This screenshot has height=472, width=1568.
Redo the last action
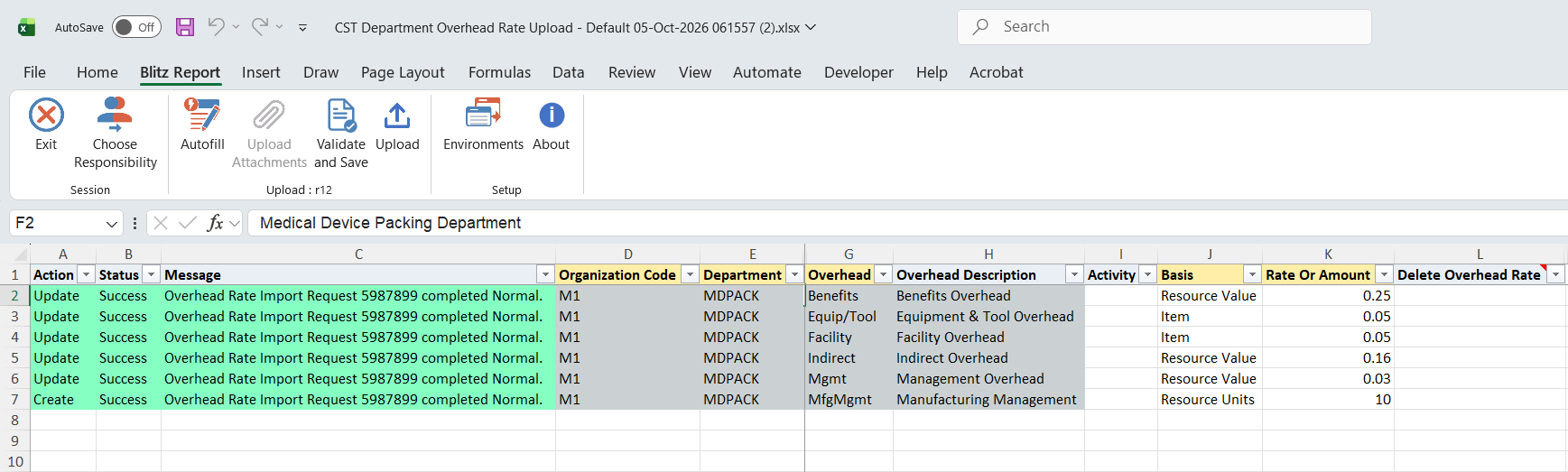coord(259,27)
